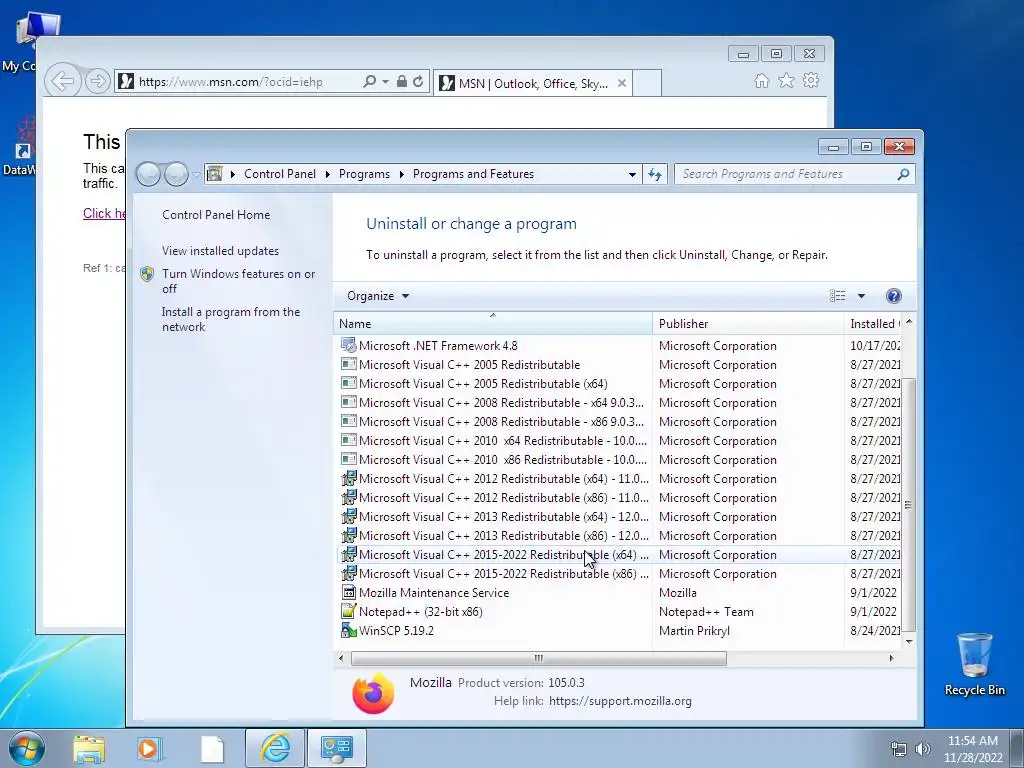The image size is (1024, 768).
Task: Click the Visual C++ 2005 Redistributable (x64) icon
Action: point(349,383)
